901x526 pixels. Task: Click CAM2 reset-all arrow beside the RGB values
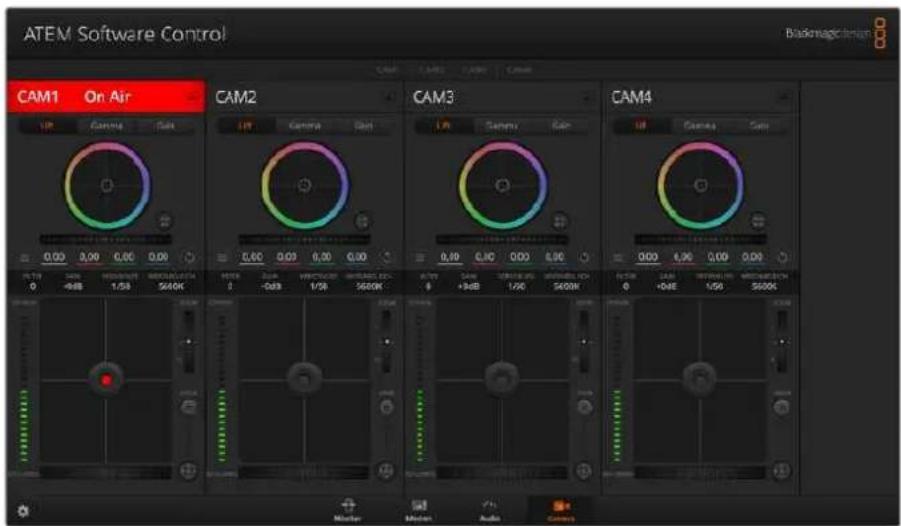coord(387,258)
